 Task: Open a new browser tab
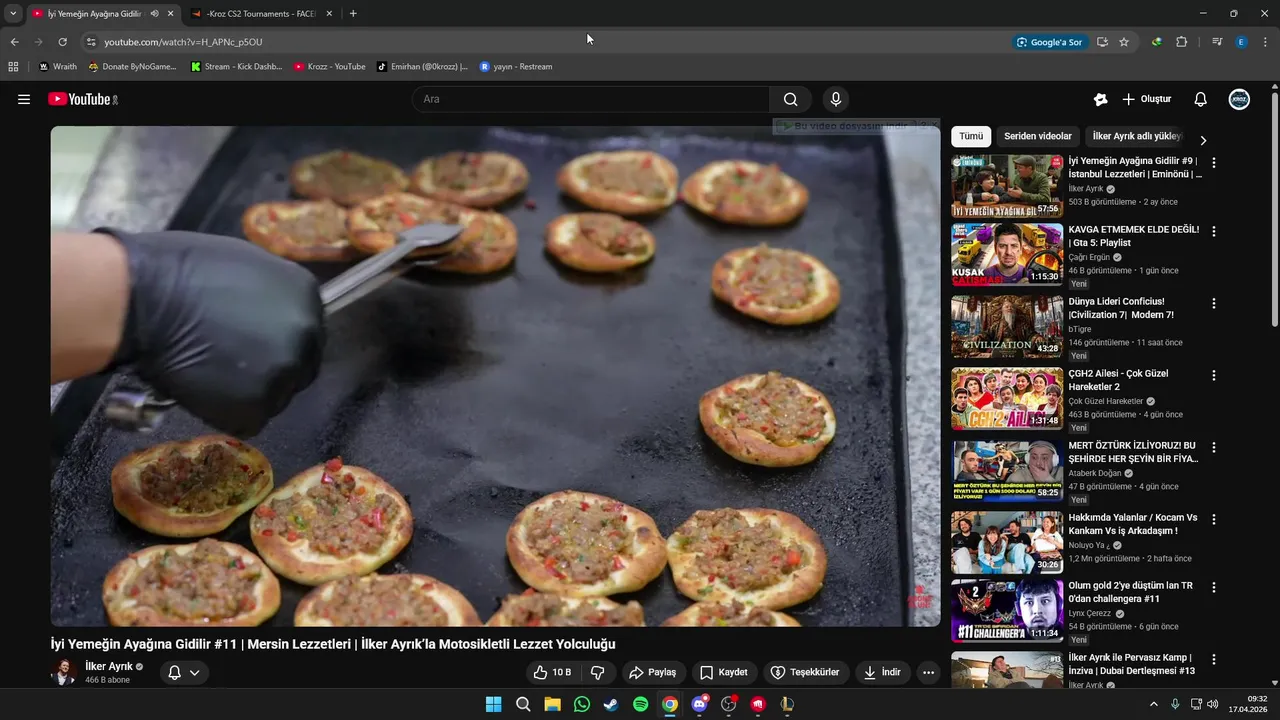(x=353, y=14)
